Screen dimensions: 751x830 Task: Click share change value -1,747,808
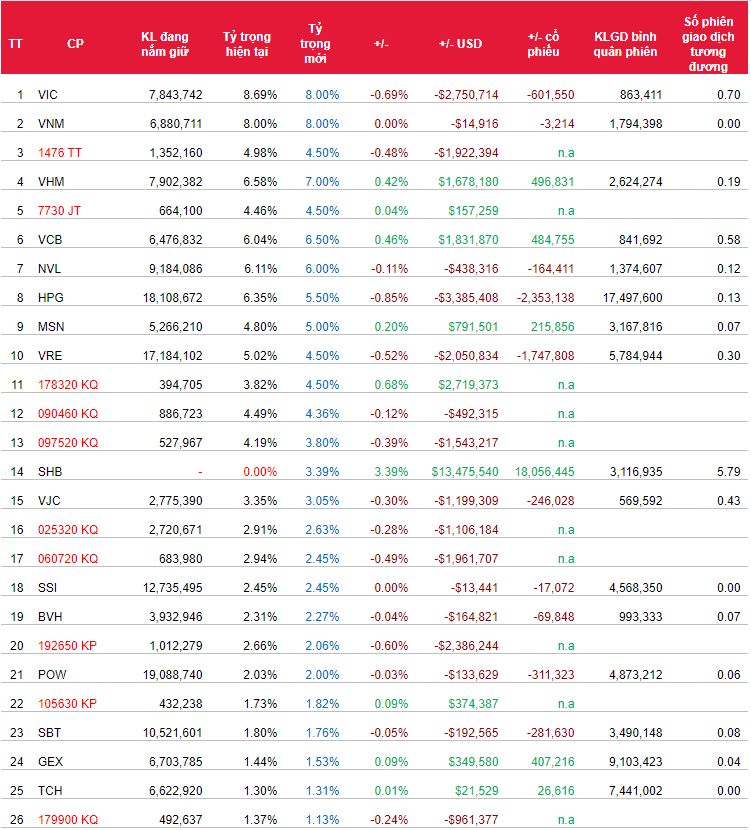[546, 356]
